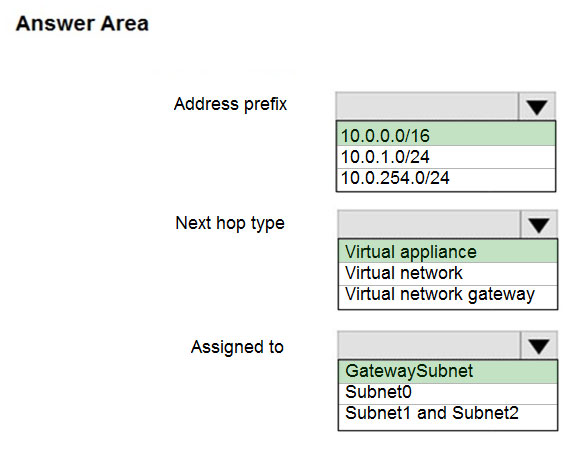Viewport: 574px width, 452px height.
Task: Choose 10.0.1.0/24 from the prefix list
Action: (x=446, y=157)
